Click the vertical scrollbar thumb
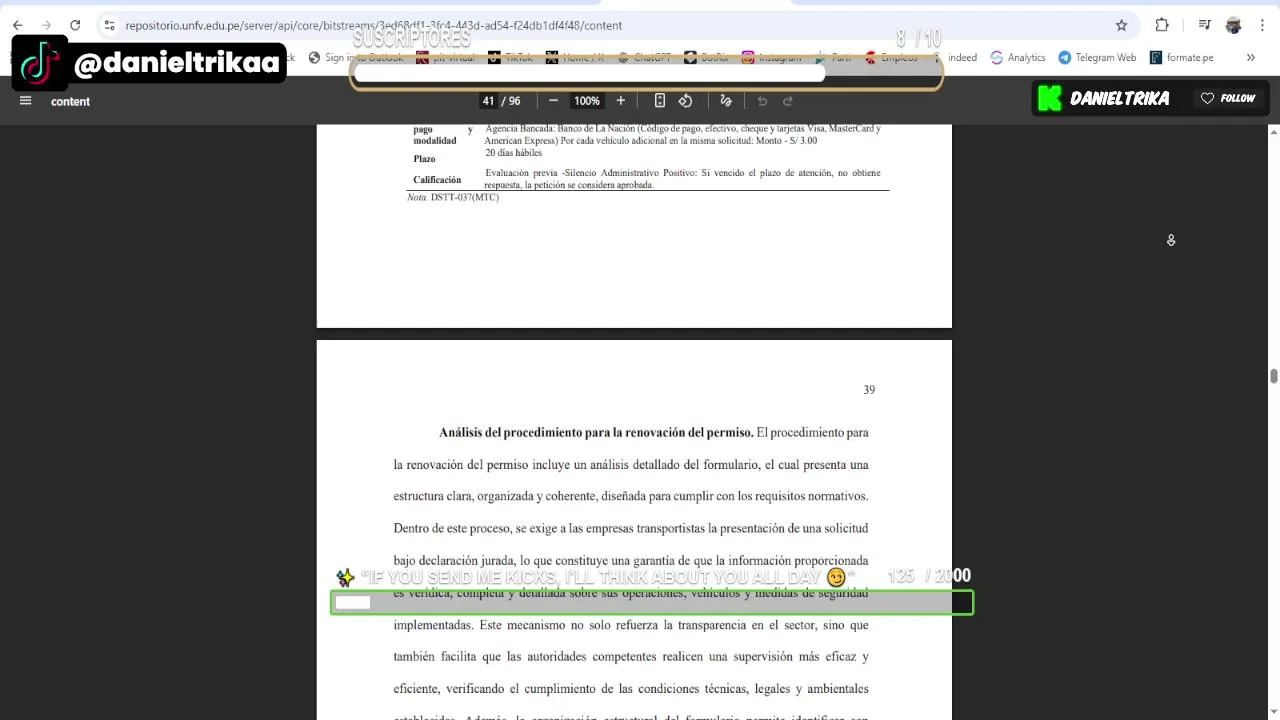The image size is (1280, 720). 1274,376
